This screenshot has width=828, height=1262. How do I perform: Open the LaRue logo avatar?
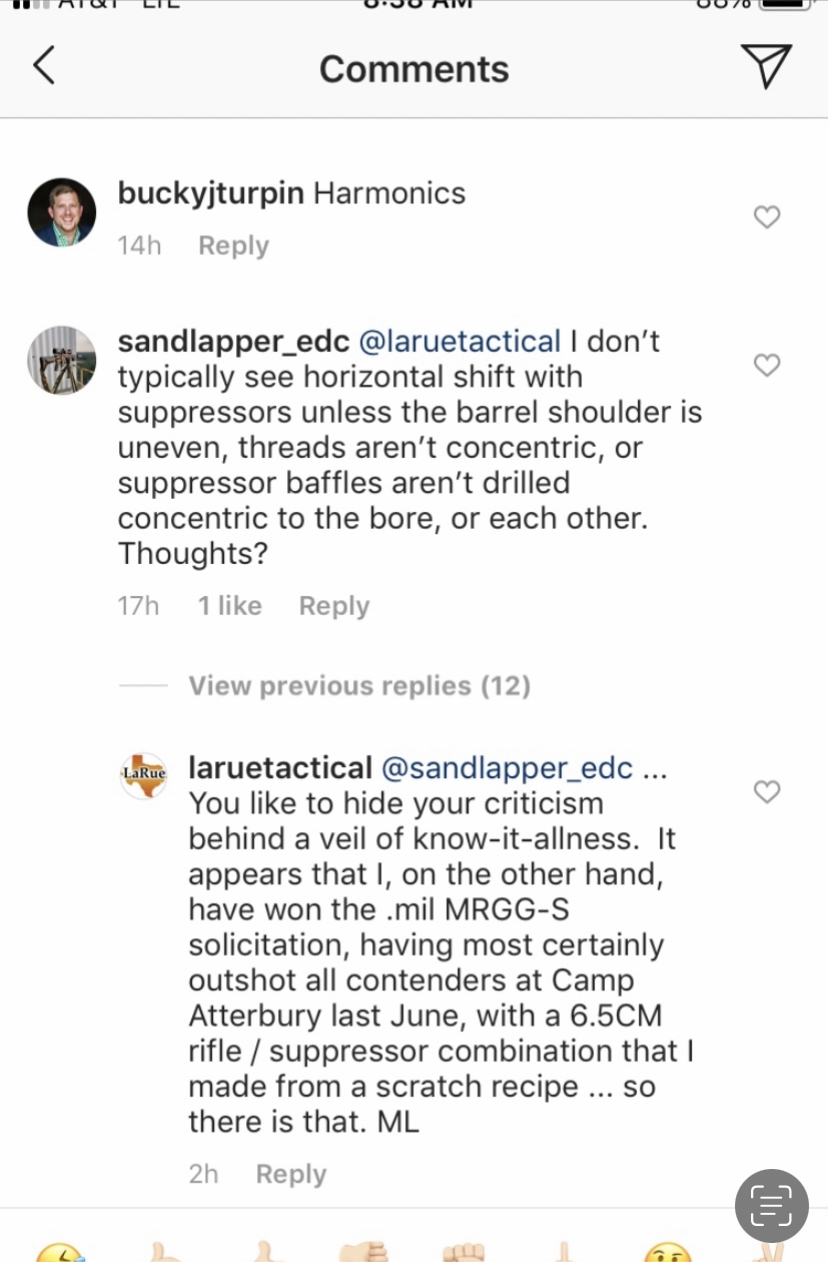coord(144,776)
